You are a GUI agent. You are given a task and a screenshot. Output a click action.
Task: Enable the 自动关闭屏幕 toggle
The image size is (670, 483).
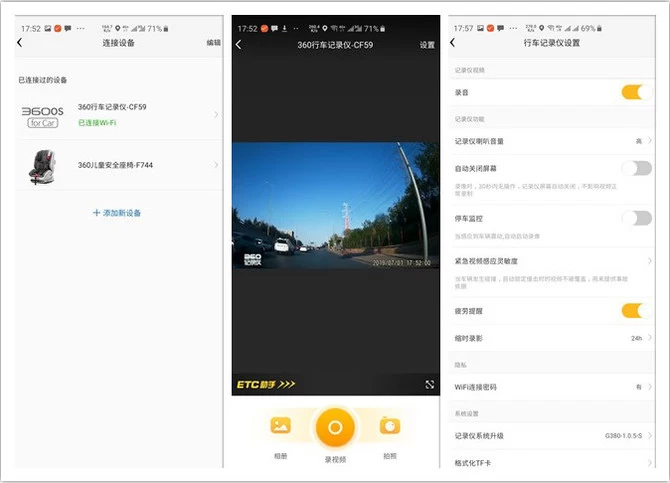click(635, 168)
